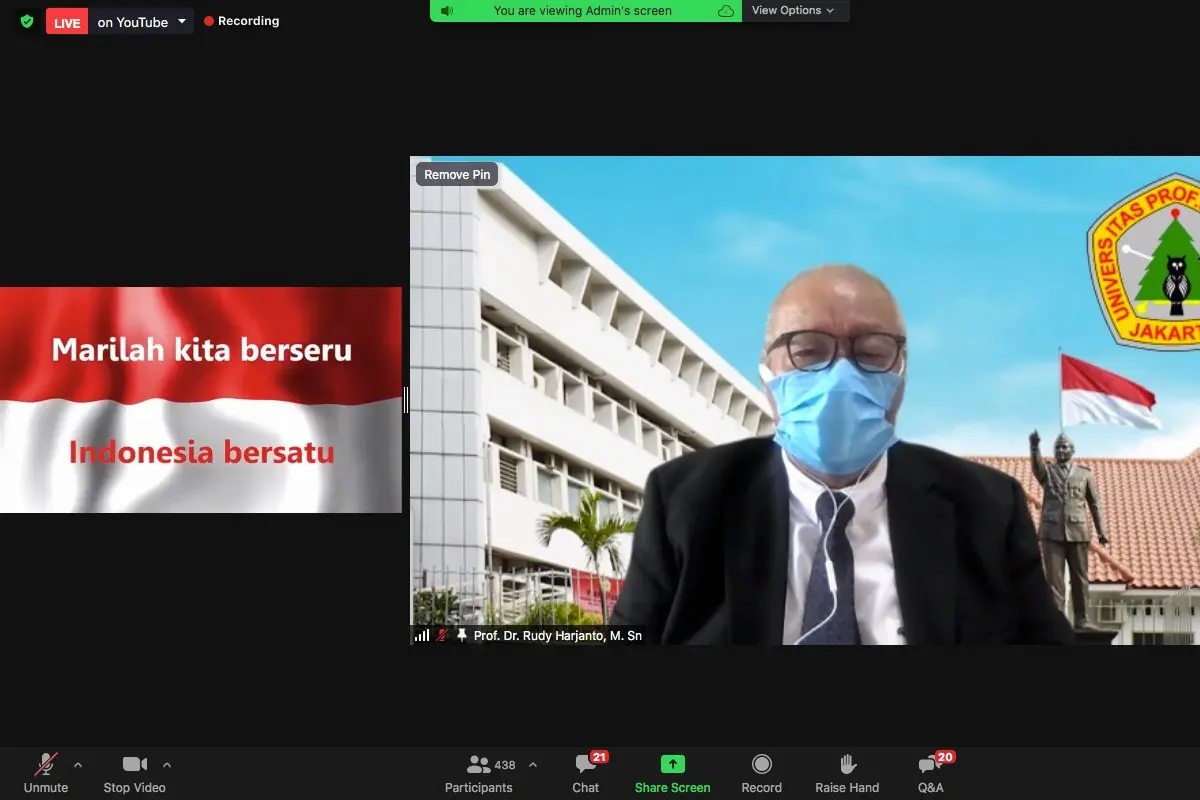1200x800 pixels.
Task: Open the Q&A panel
Action: coord(931,773)
